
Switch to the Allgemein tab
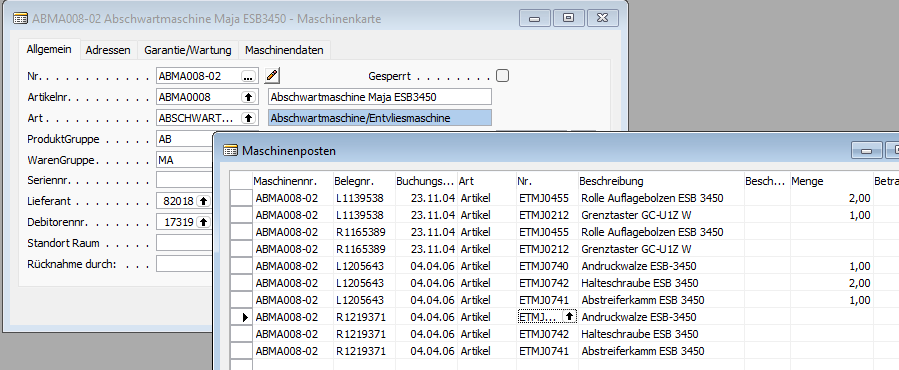coord(49,49)
